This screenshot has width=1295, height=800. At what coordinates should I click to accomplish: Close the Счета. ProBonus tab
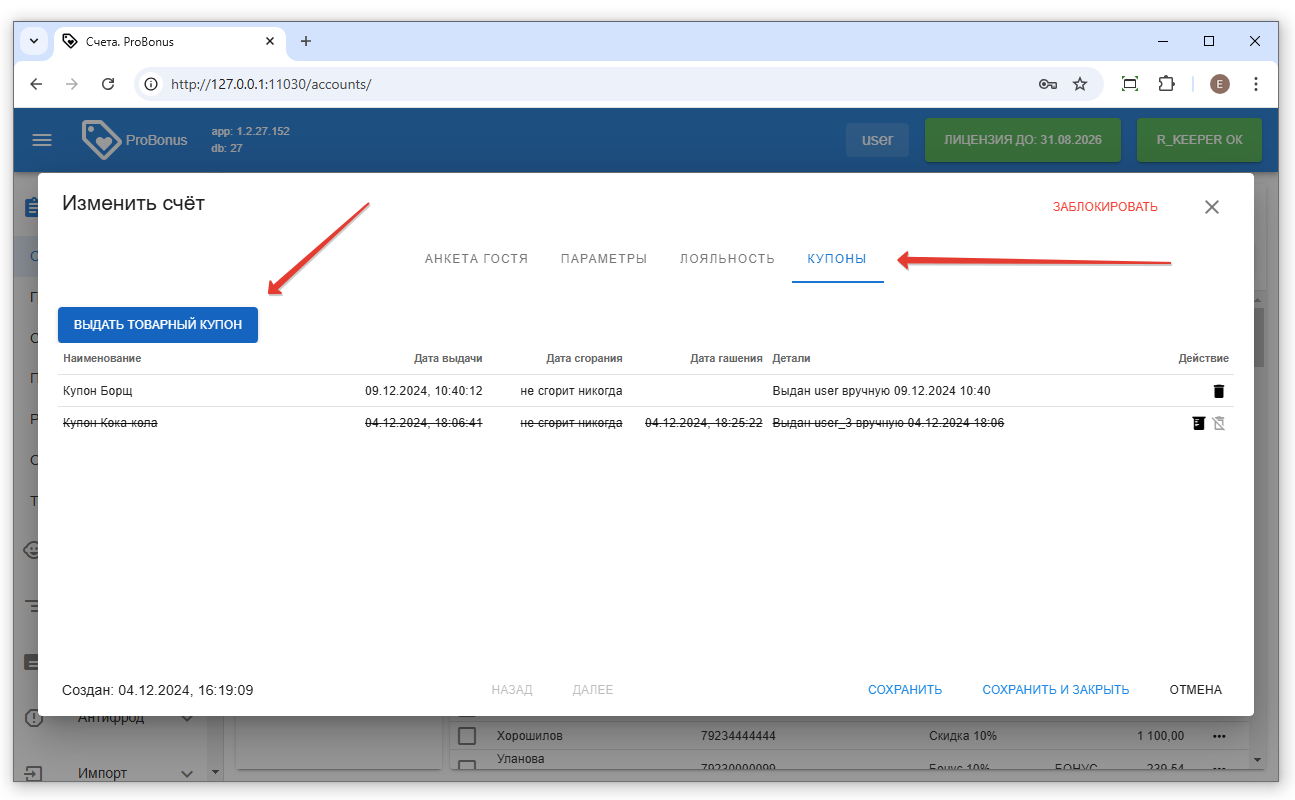(x=270, y=41)
